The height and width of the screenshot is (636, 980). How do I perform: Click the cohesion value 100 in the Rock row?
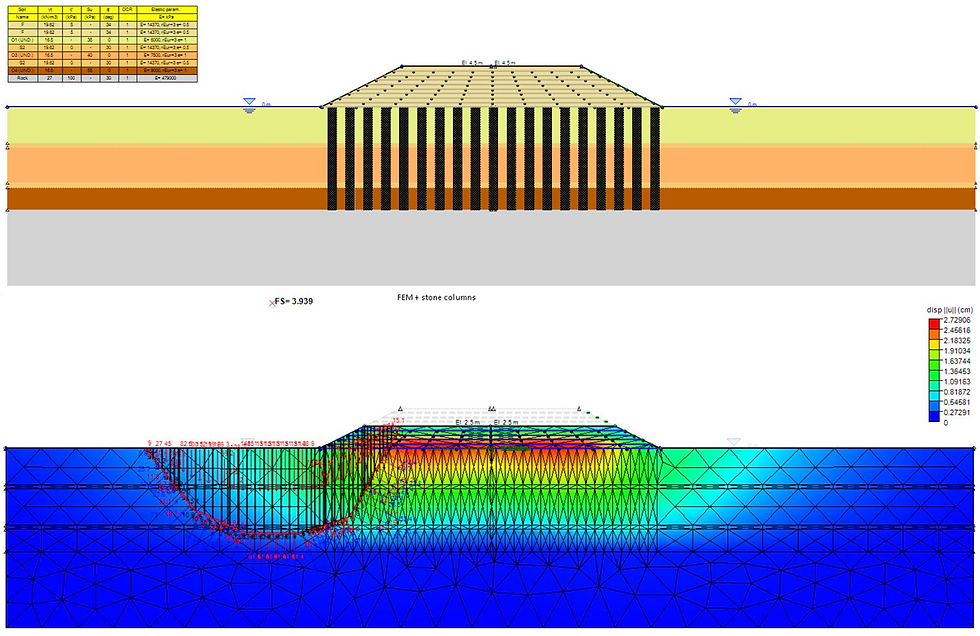[72, 78]
